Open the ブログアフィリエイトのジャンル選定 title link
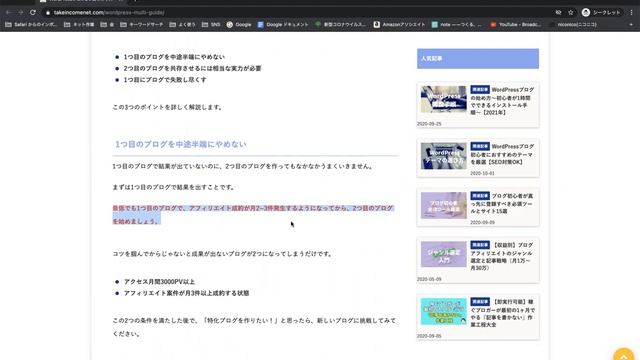The height and width of the screenshot is (360, 640). coord(502,256)
